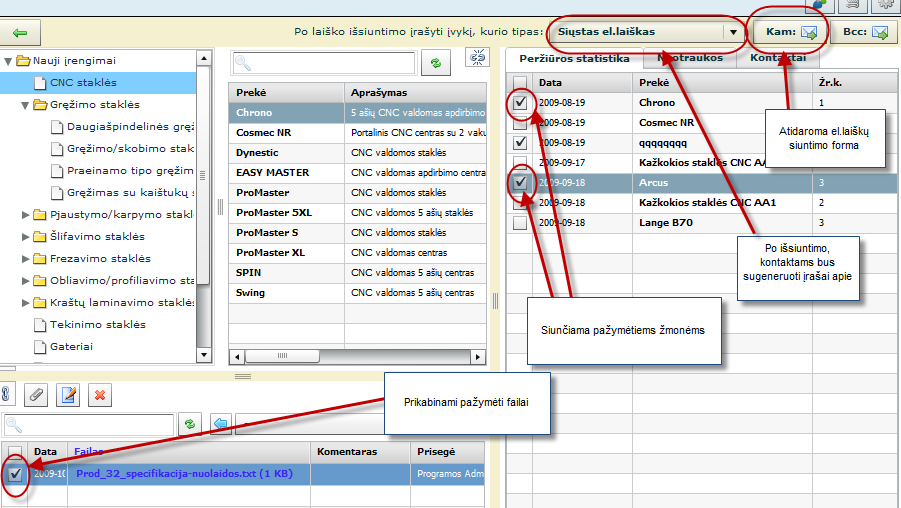Tick the checkbox for the Chrono statistics row
Viewport: 901px width, 508px height.
520,103
